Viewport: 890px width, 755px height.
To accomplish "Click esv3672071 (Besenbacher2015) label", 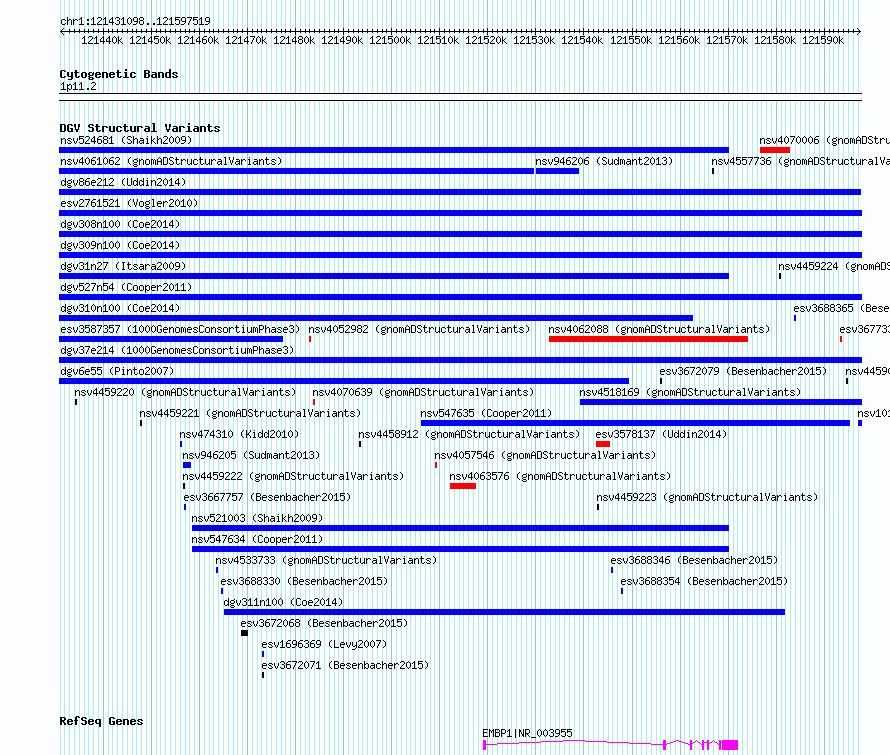I will pyautogui.click(x=345, y=665).
